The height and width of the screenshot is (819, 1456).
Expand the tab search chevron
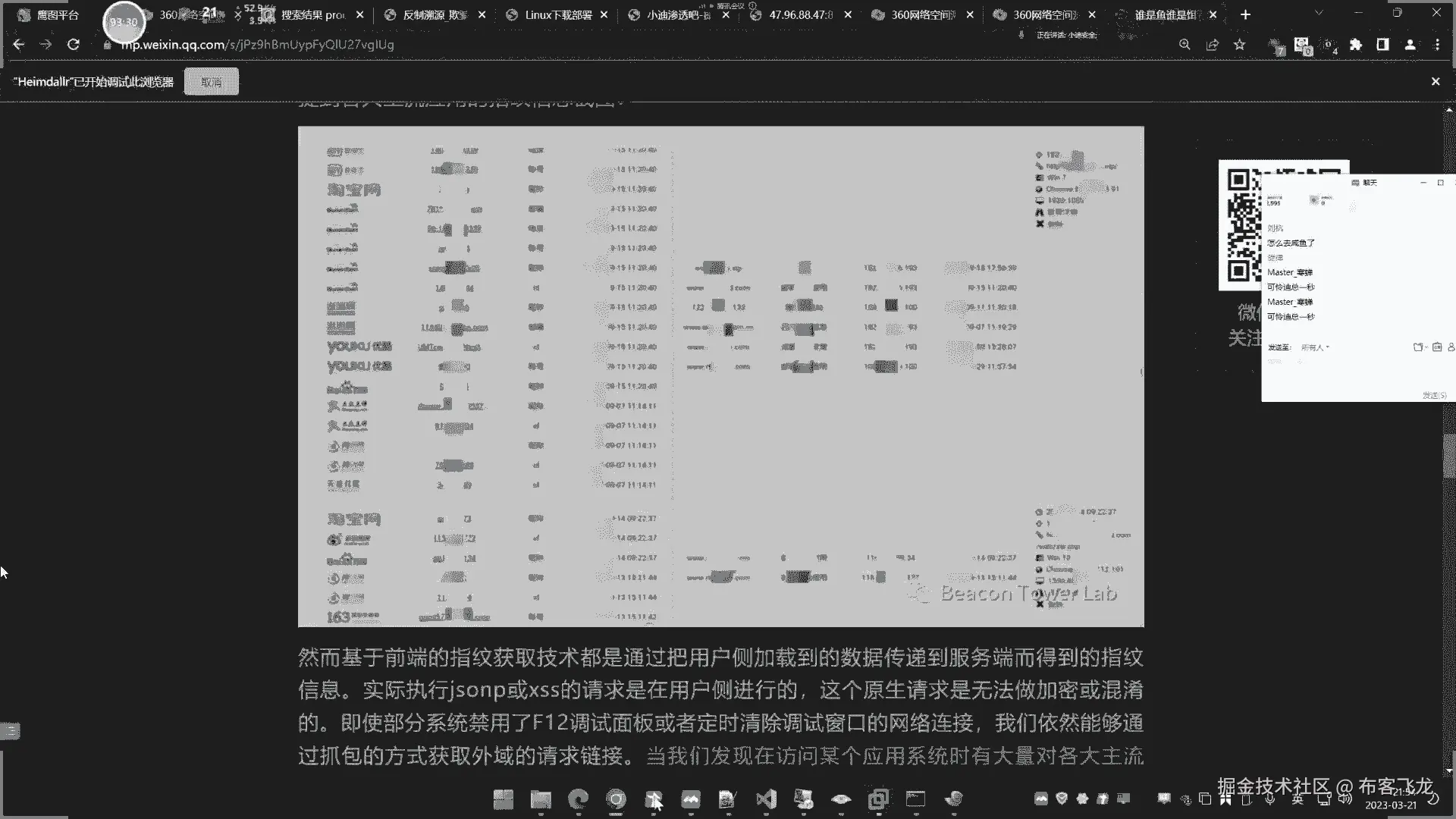(x=1319, y=14)
